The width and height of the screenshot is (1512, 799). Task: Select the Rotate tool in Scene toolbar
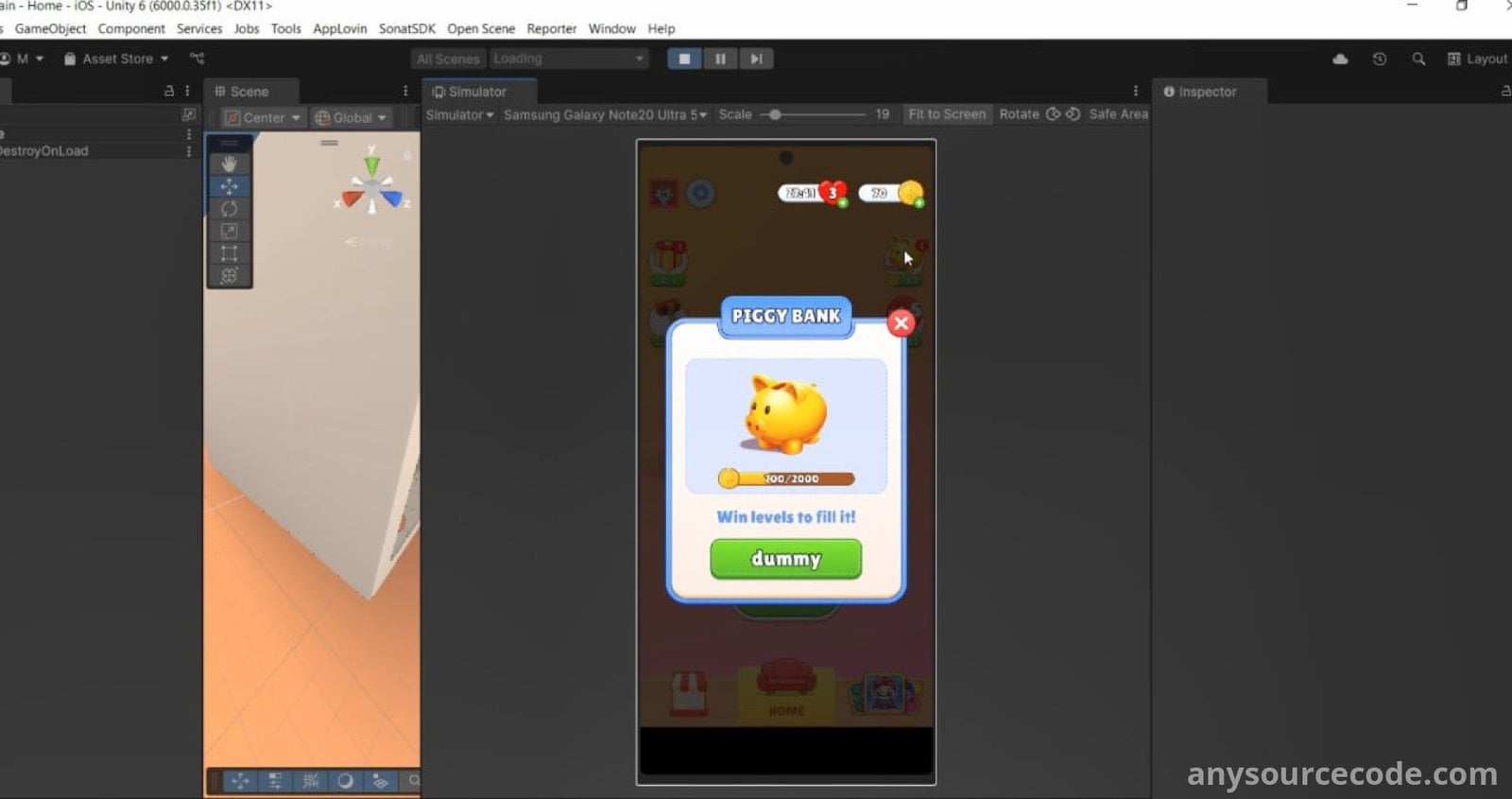click(229, 209)
